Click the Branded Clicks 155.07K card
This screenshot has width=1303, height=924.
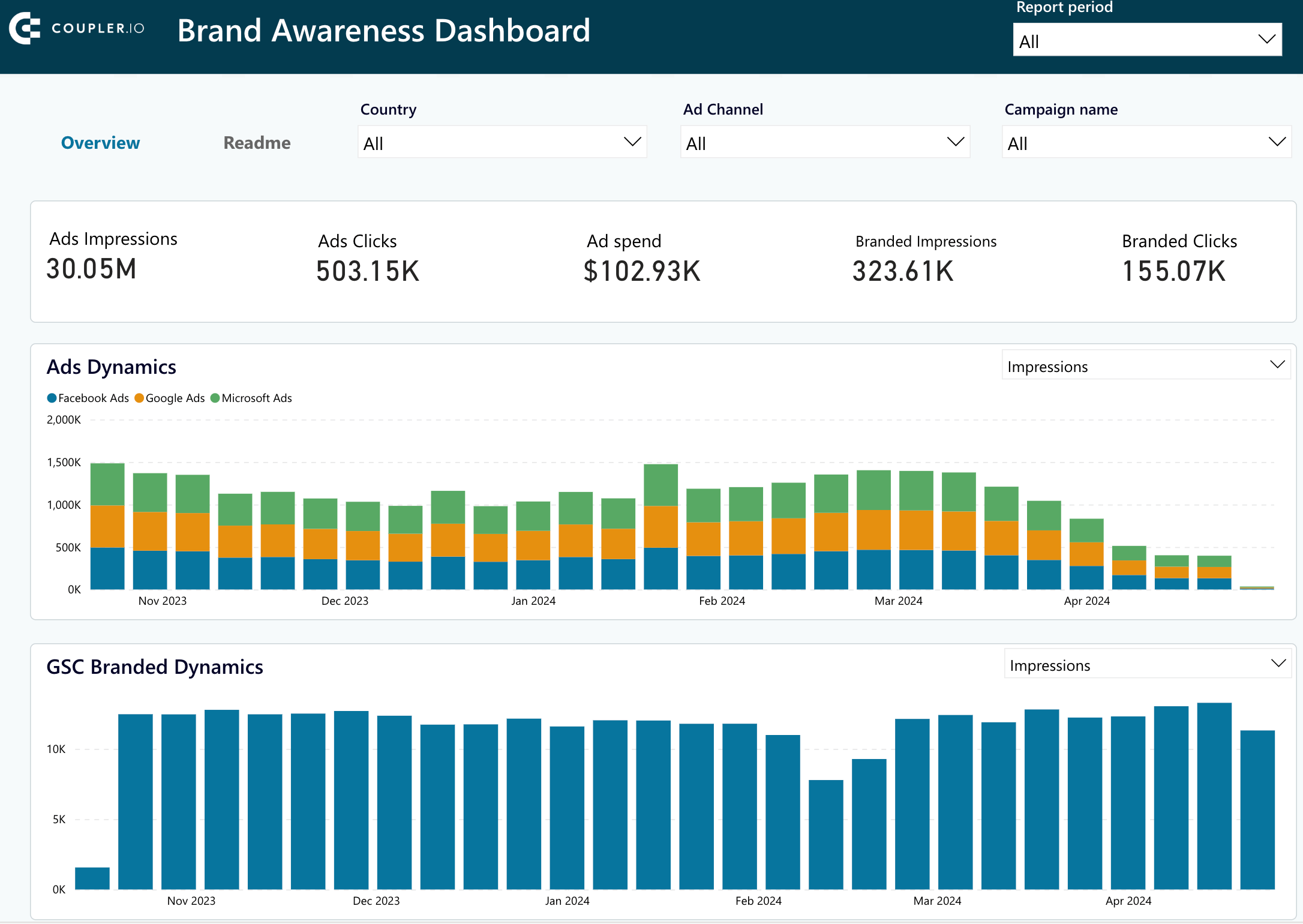click(1173, 271)
